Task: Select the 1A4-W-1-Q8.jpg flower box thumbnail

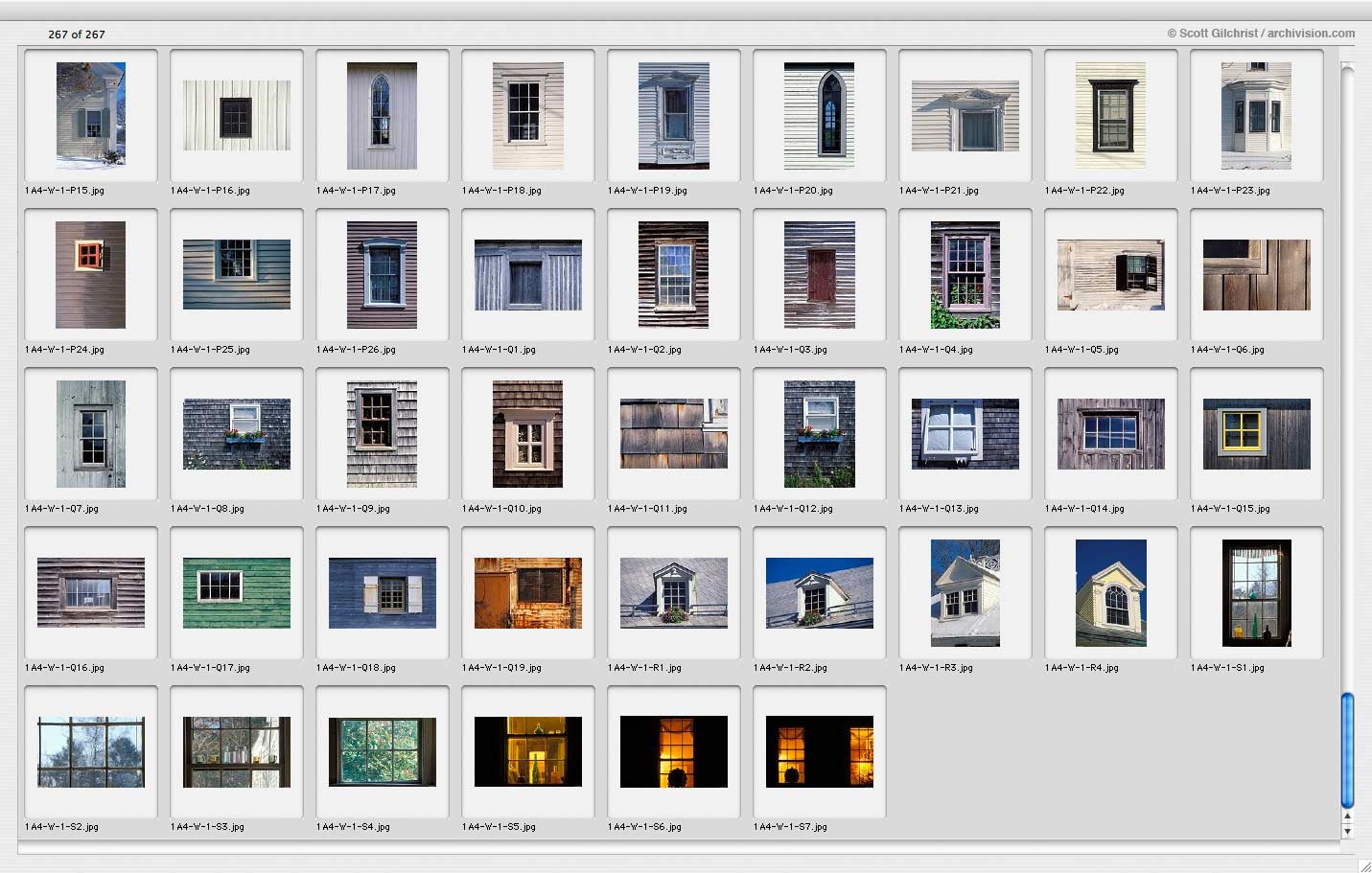Action: tap(237, 433)
